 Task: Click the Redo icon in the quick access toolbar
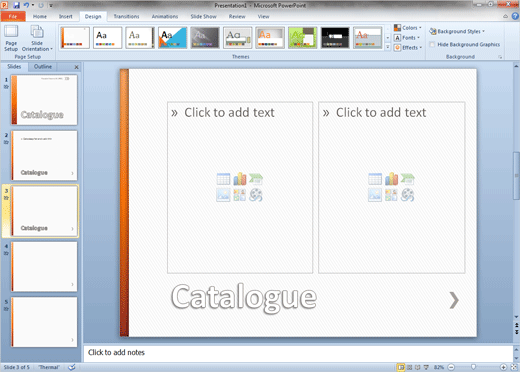click(41, 5)
